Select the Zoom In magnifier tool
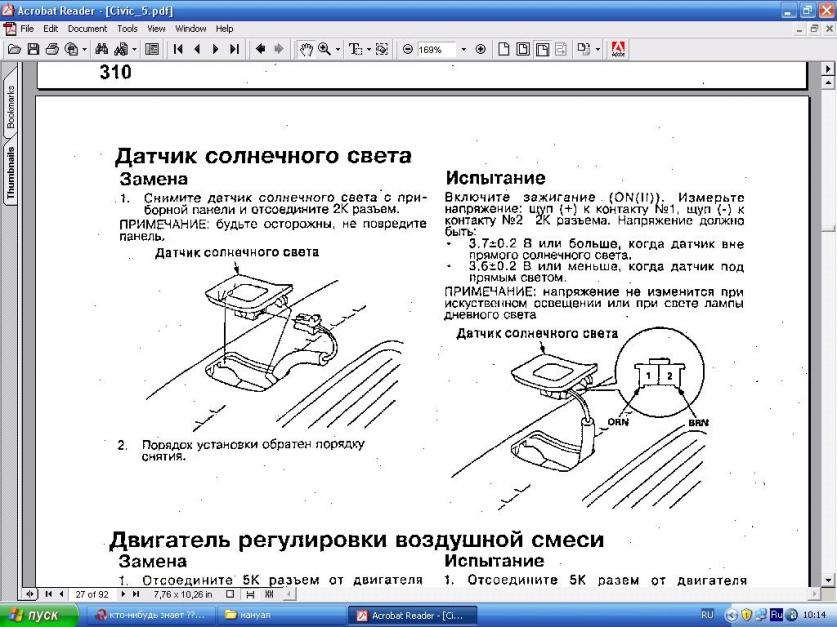Screen dimensions: 837x627 [x=324, y=50]
